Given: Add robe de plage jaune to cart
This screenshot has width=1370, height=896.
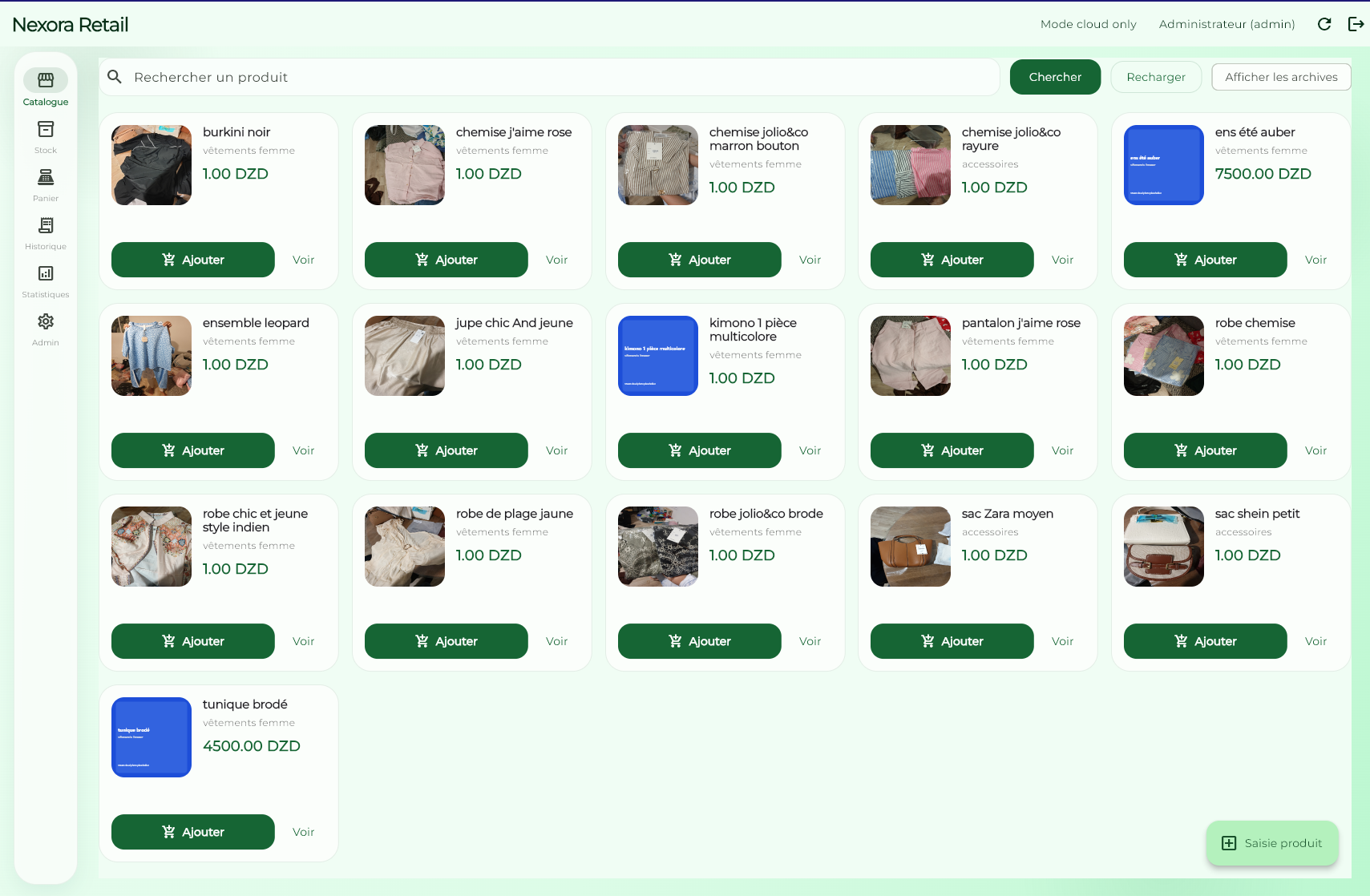Looking at the screenshot, I should [447, 641].
